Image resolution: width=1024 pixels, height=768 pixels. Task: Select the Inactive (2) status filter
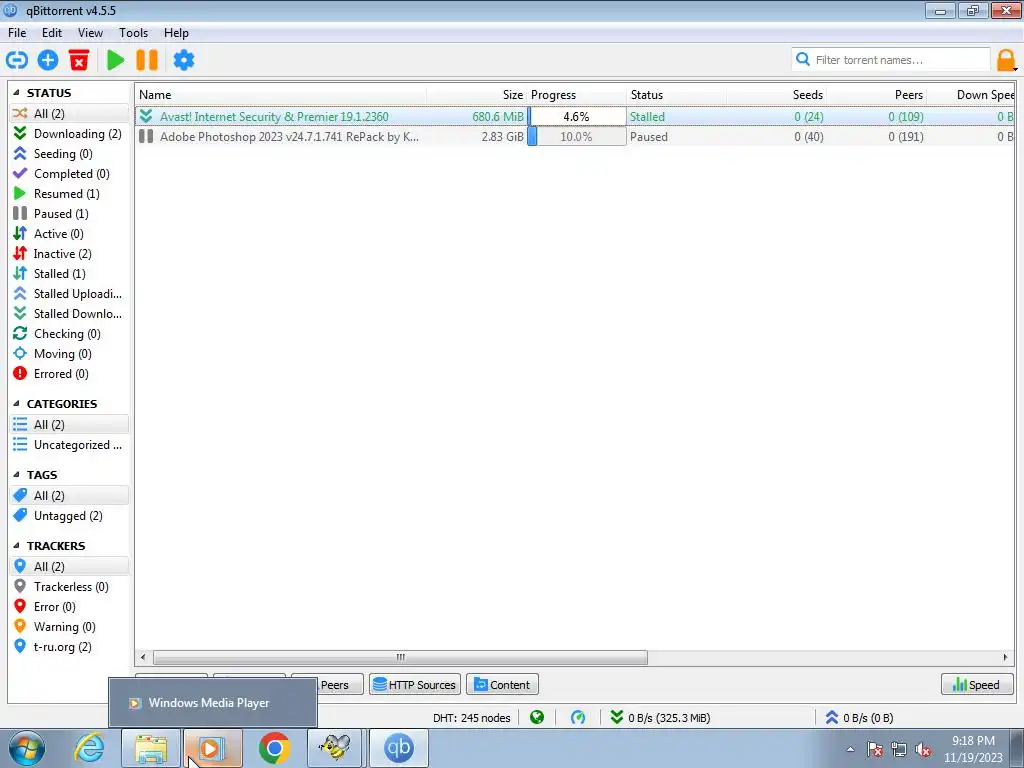[x=69, y=253]
